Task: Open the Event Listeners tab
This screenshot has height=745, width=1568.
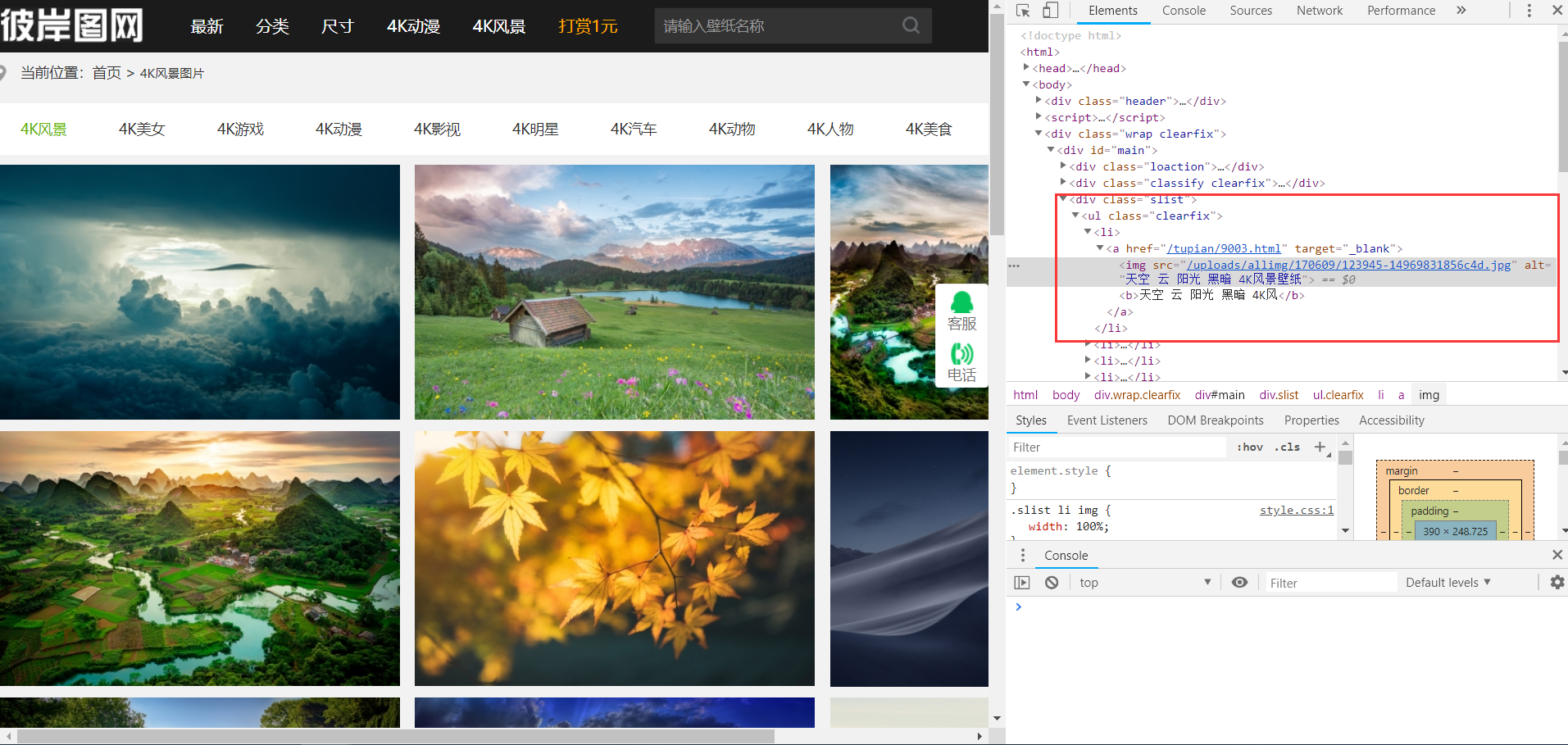Action: tap(1107, 420)
